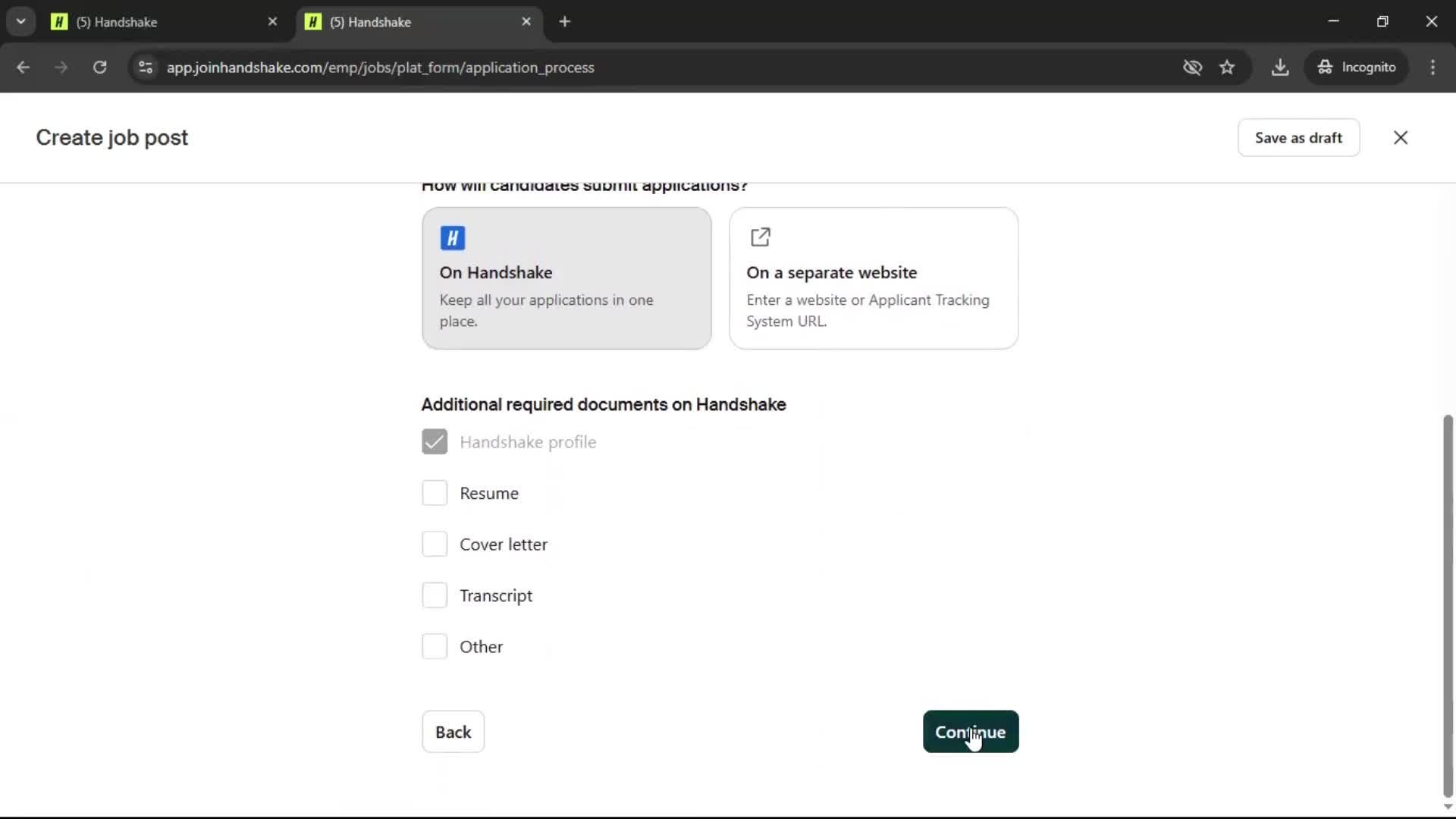This screenshot has width=1456, height=819.
Task: Check the Cover letter checkbox
Action: pyautogui.click(x=435, y=544)
